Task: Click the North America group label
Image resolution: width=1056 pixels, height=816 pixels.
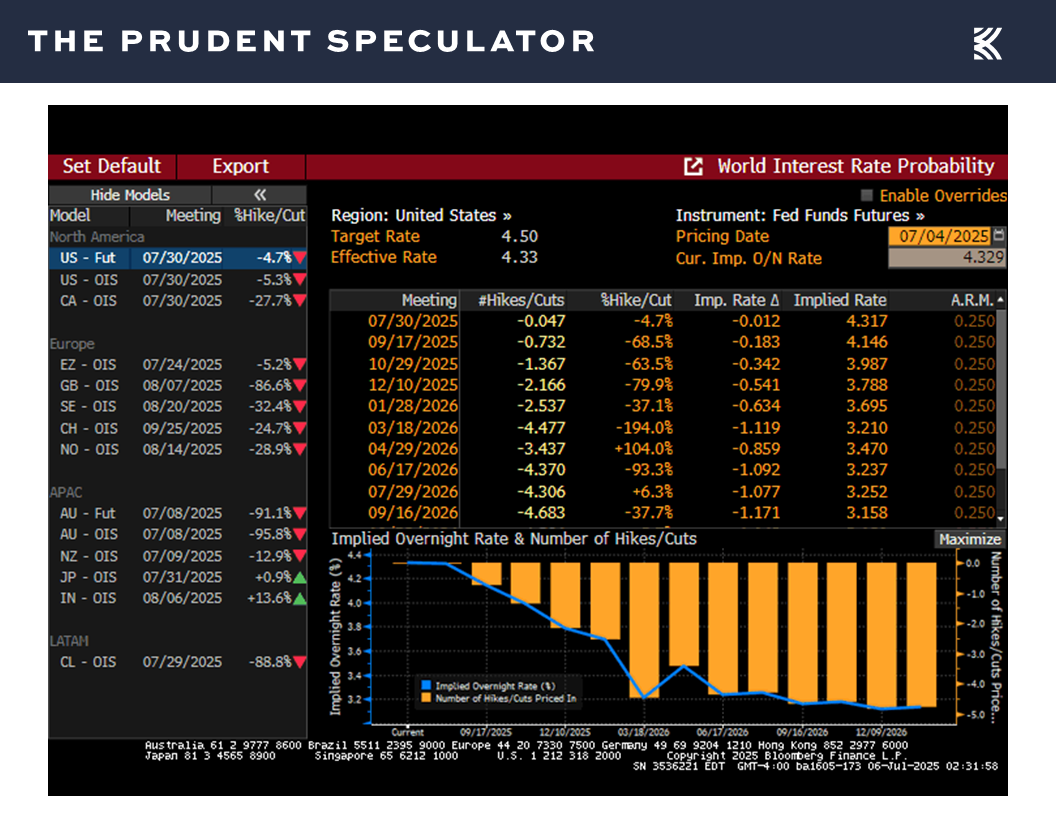Action: pos(97,237)
